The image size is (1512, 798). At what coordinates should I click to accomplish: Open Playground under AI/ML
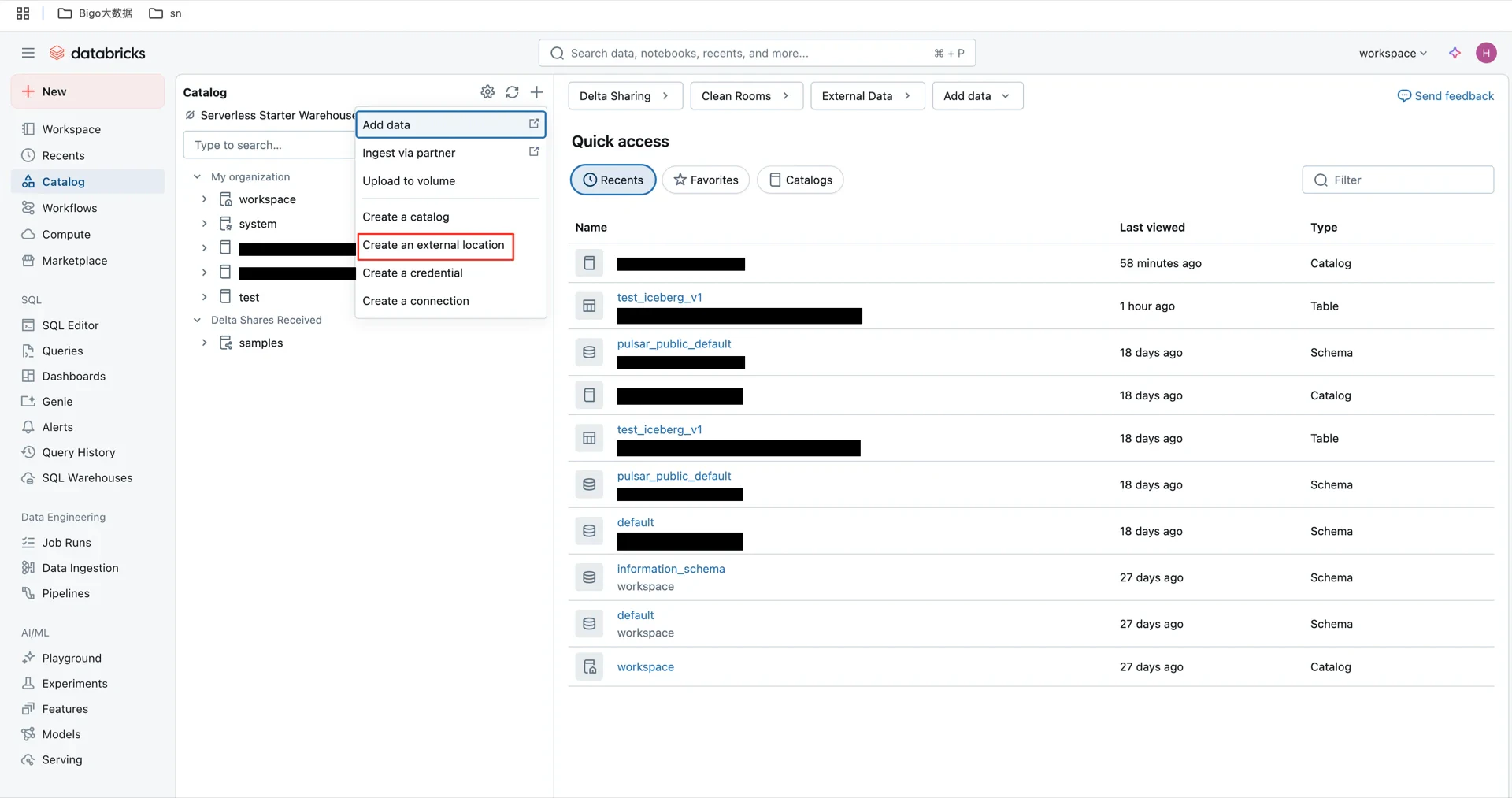pos(87,658)
